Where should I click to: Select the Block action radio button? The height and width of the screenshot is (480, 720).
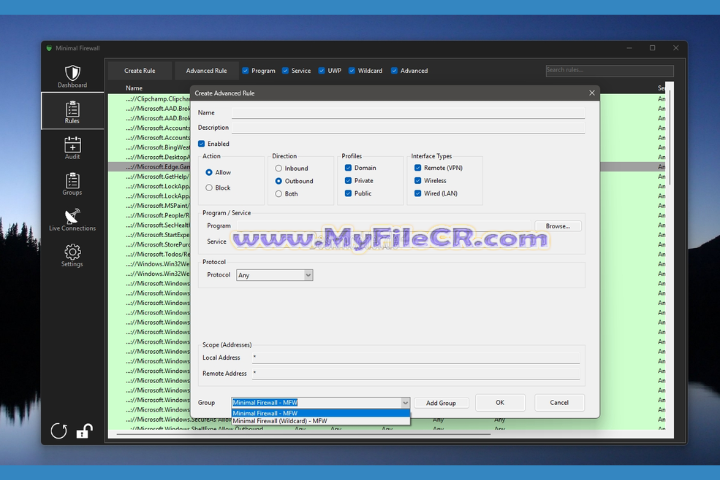point(209,187)
